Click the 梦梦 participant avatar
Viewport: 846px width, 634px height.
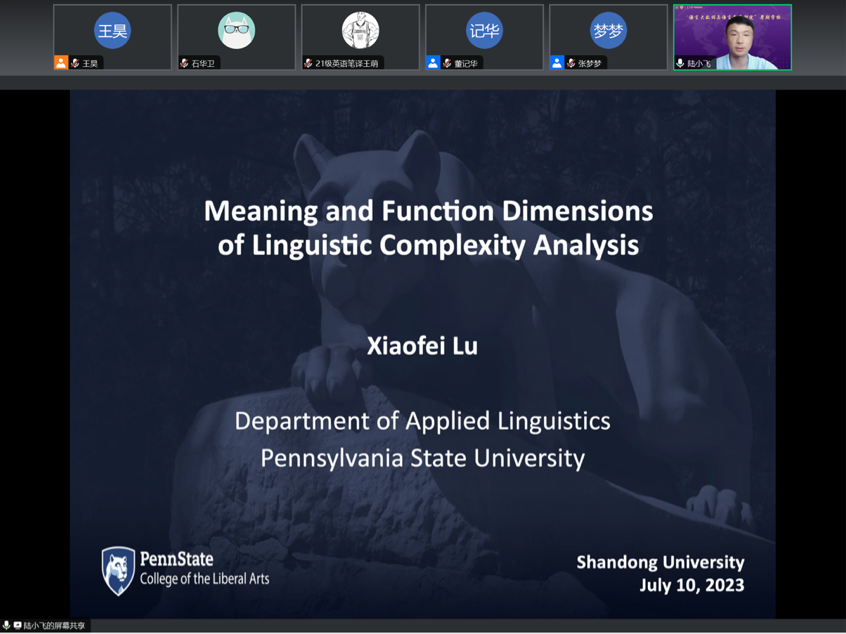[608, 31]
